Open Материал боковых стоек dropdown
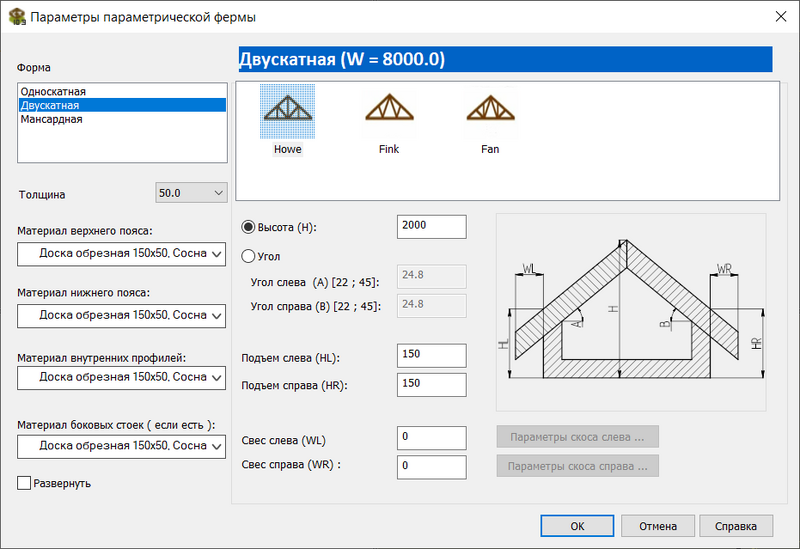 pos(121,446)
